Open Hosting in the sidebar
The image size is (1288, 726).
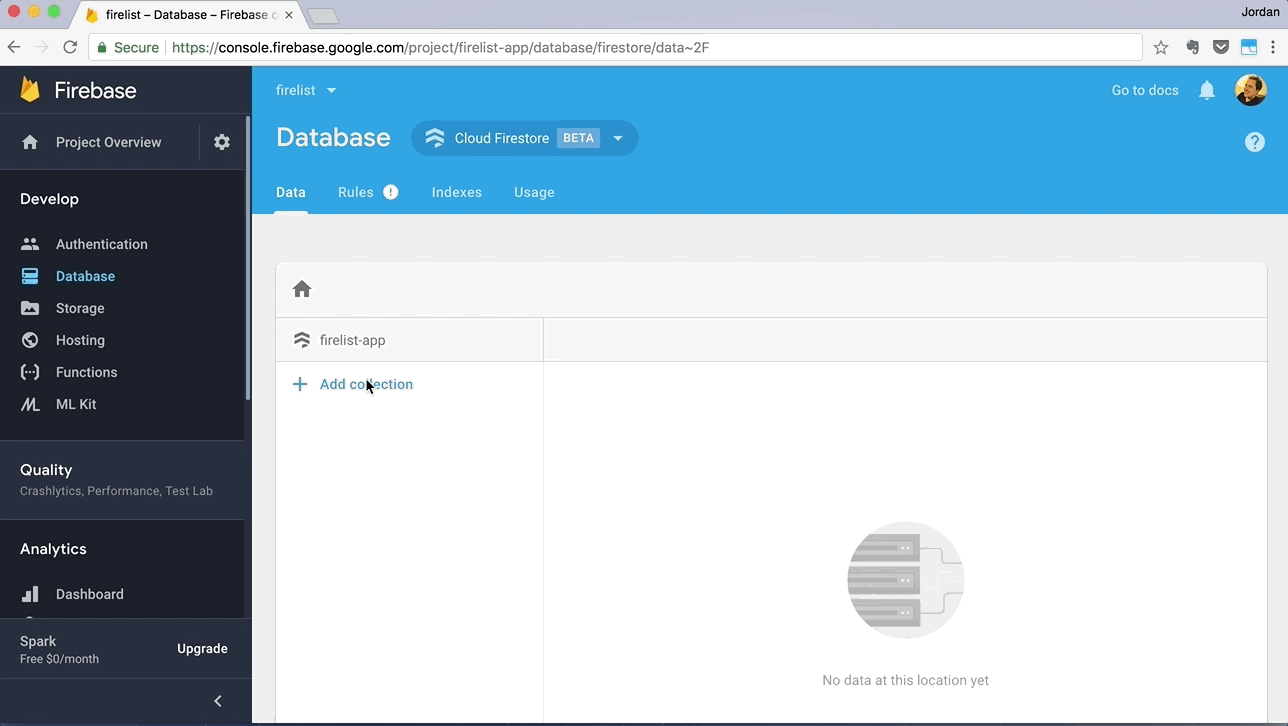[80, 340]
